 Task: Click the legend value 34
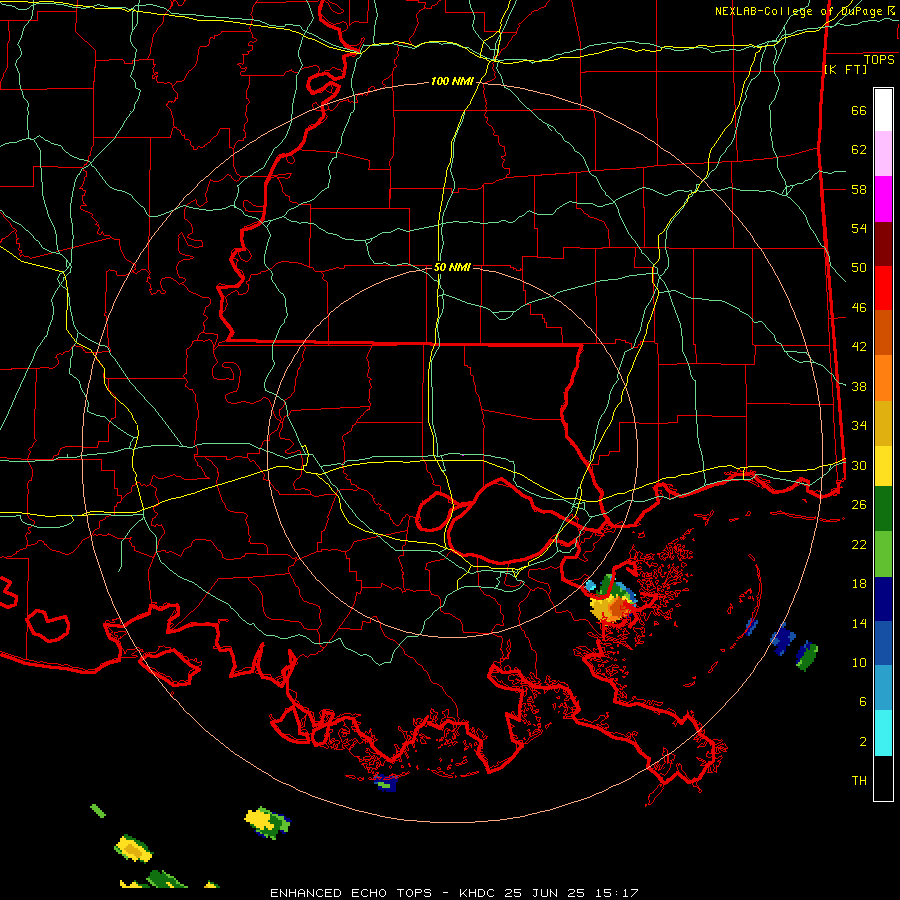pos(859,426)
